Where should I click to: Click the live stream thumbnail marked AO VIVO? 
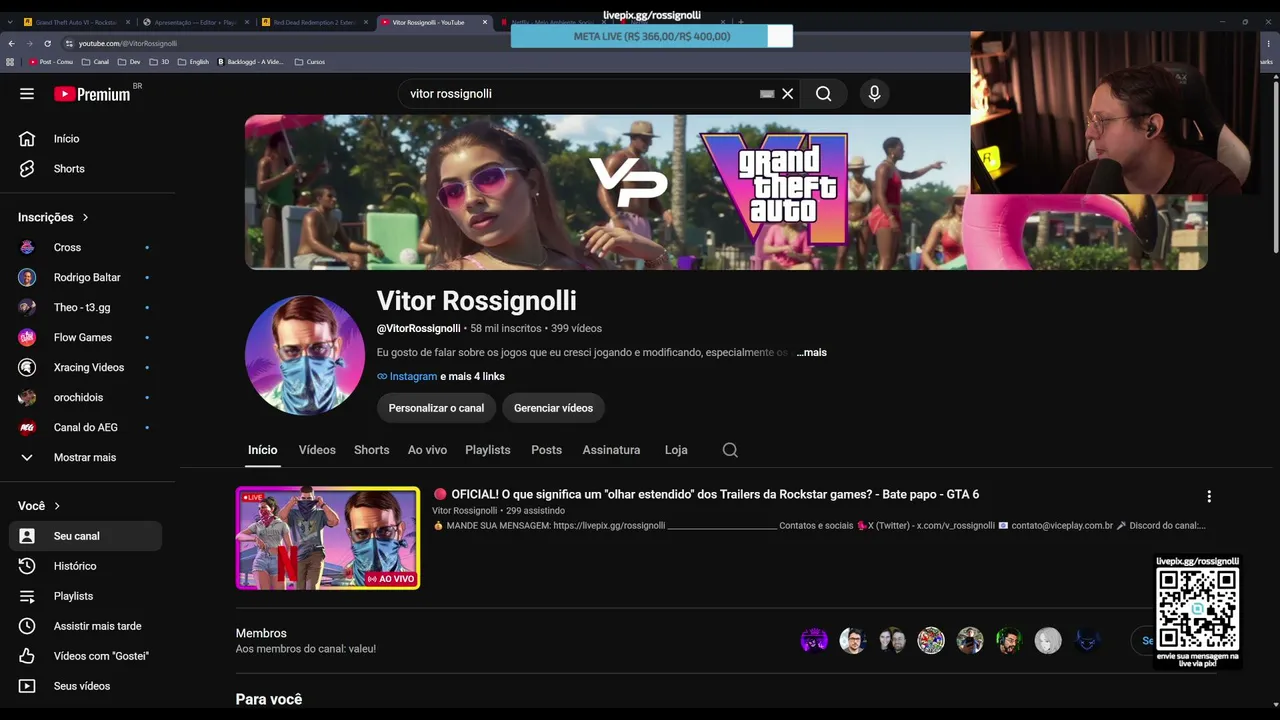[x=328, y=538]
